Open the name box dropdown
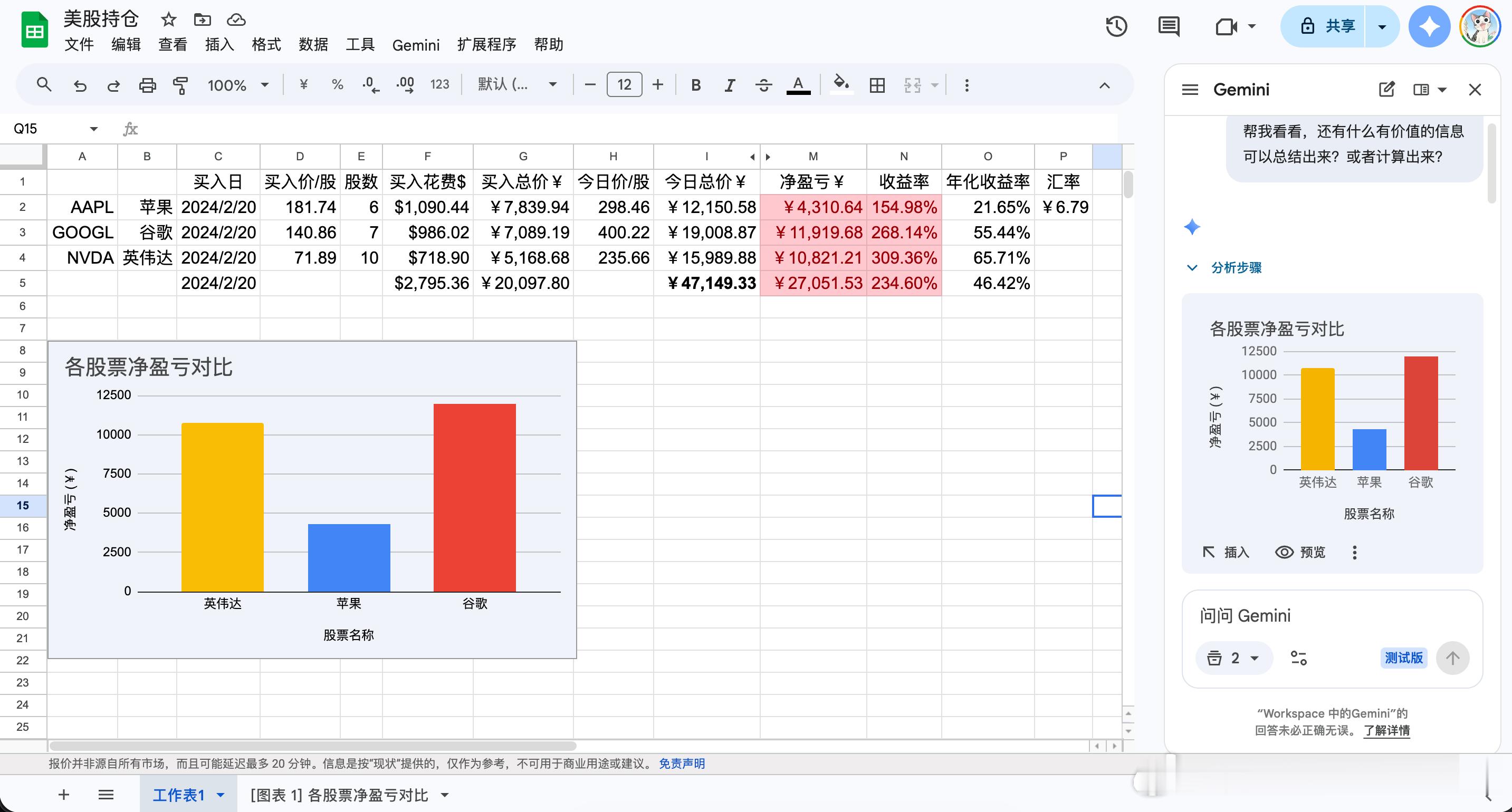Image resolution: width=1512 pixels, height=812 pixels. point(93,129)
